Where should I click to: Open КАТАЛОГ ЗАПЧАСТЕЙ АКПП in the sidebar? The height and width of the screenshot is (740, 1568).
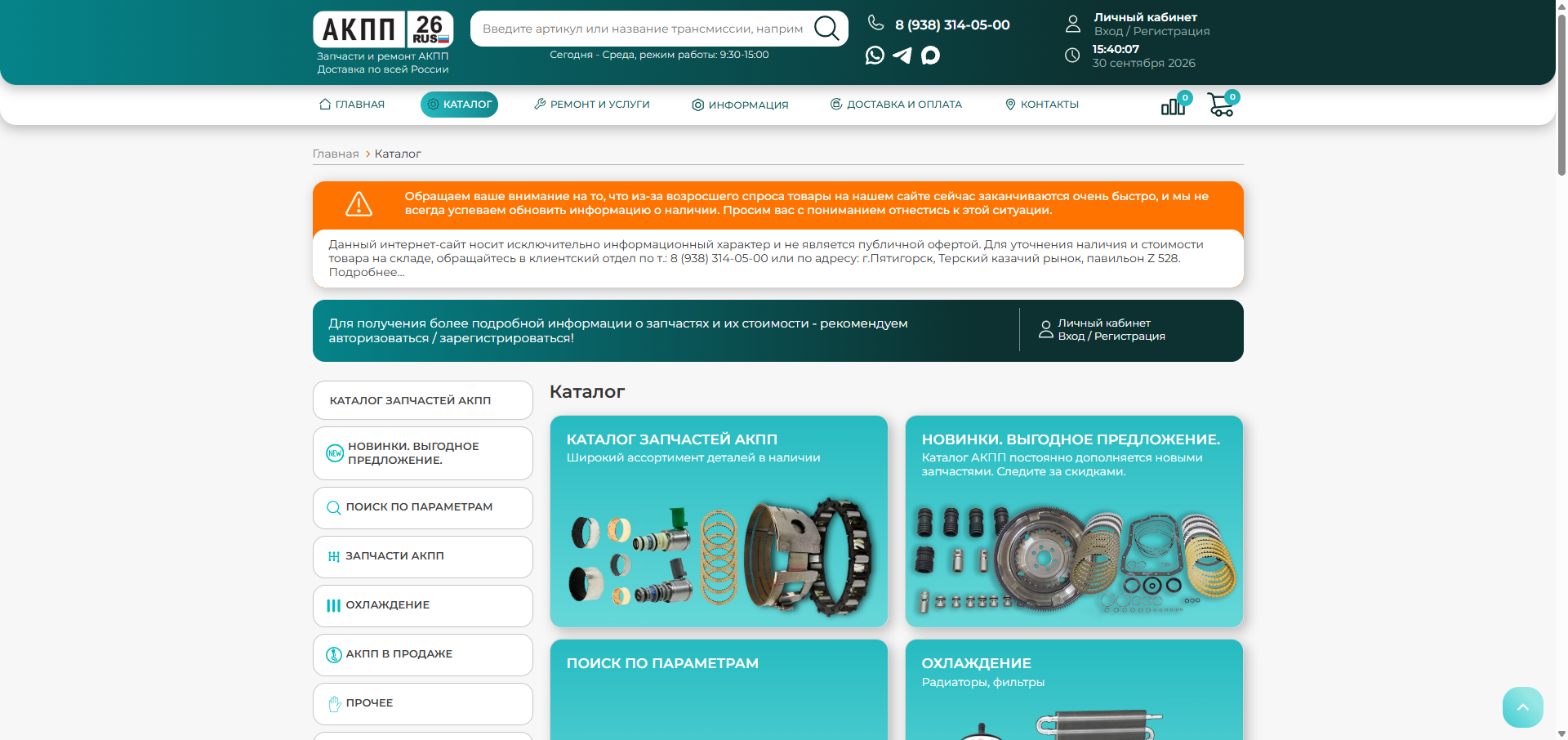click(x=423, y=400)
